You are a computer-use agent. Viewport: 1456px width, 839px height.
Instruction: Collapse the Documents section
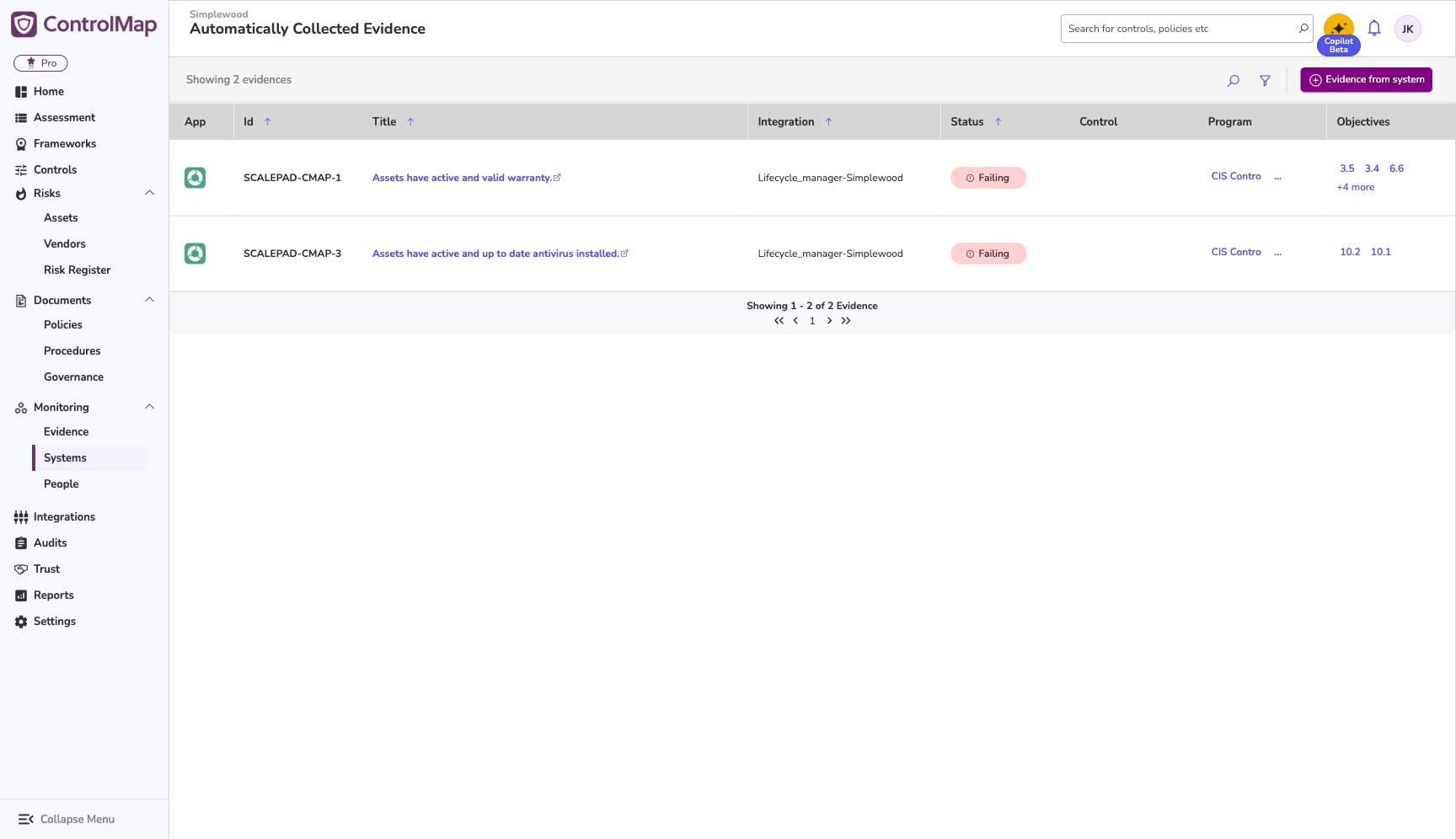coord(149,300)
